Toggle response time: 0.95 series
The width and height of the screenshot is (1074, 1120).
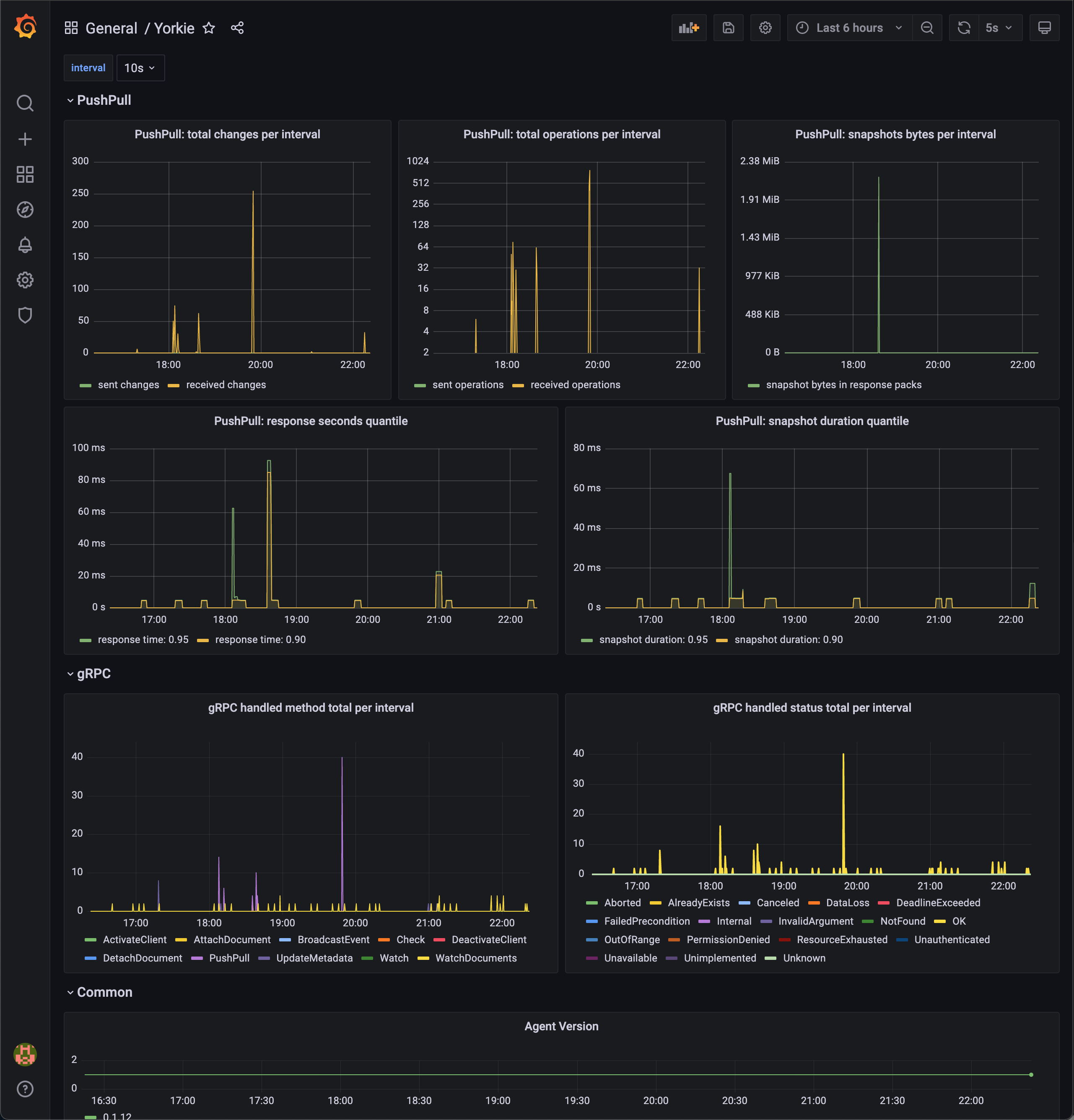click(x=143, y=640)
